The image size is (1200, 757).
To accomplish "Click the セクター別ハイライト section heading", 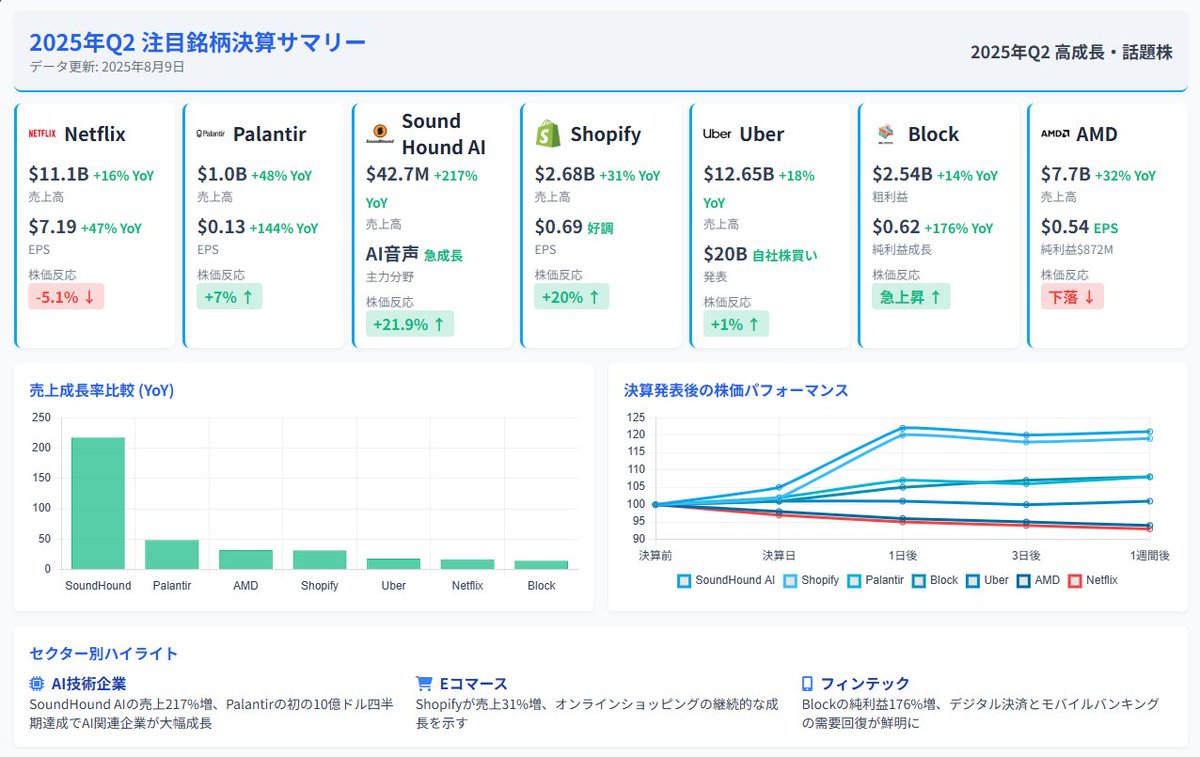I will [104, 654].
